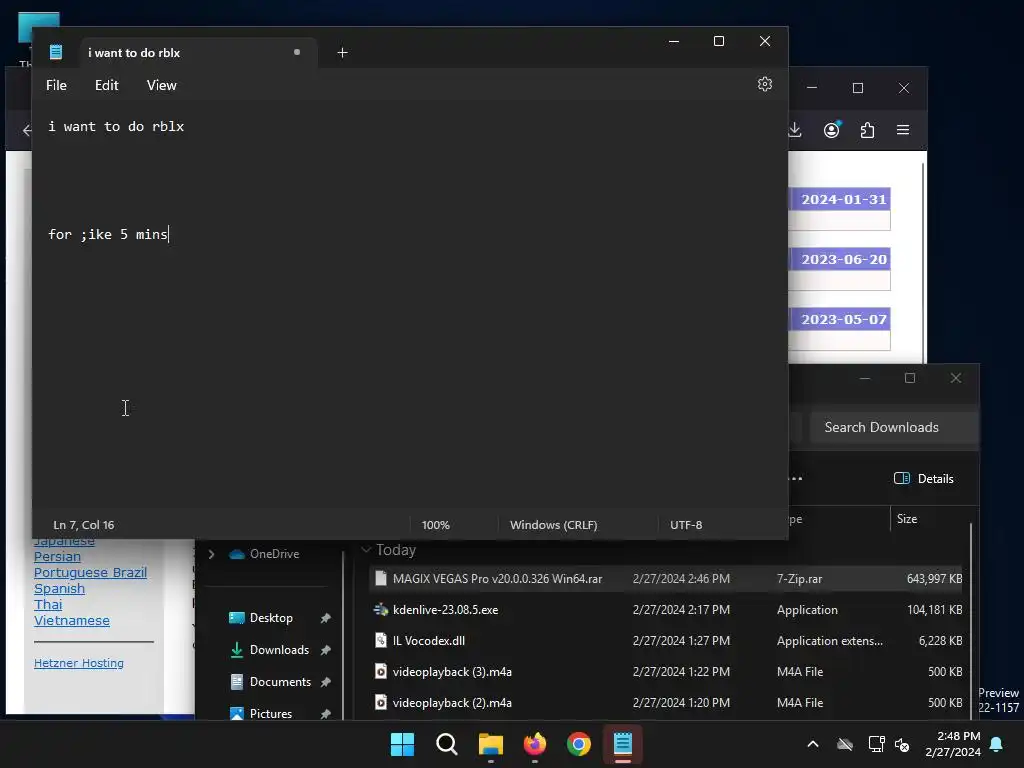
Task: Open the Thai language link
Action: tap(48, 604)
